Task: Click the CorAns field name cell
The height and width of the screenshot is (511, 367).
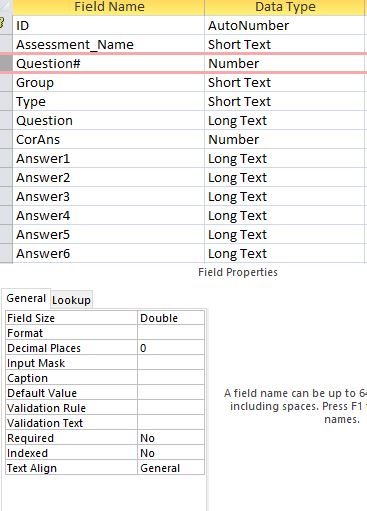Action: tap(109, 139)
